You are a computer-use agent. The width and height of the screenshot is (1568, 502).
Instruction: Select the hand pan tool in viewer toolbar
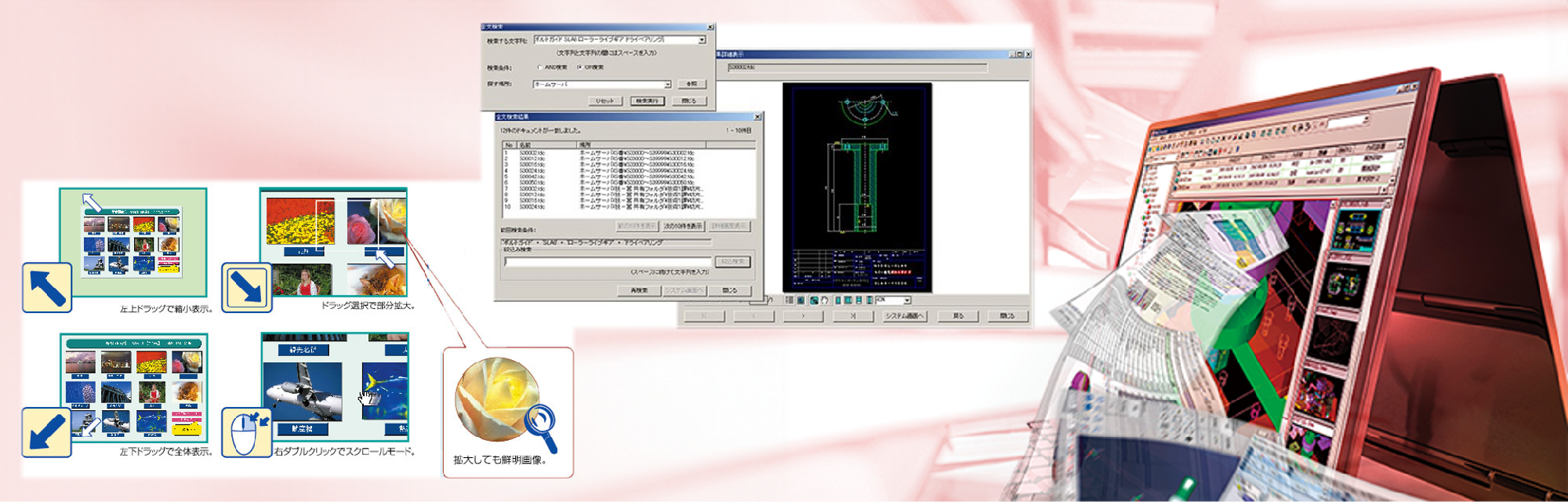[x=824, y=300]
